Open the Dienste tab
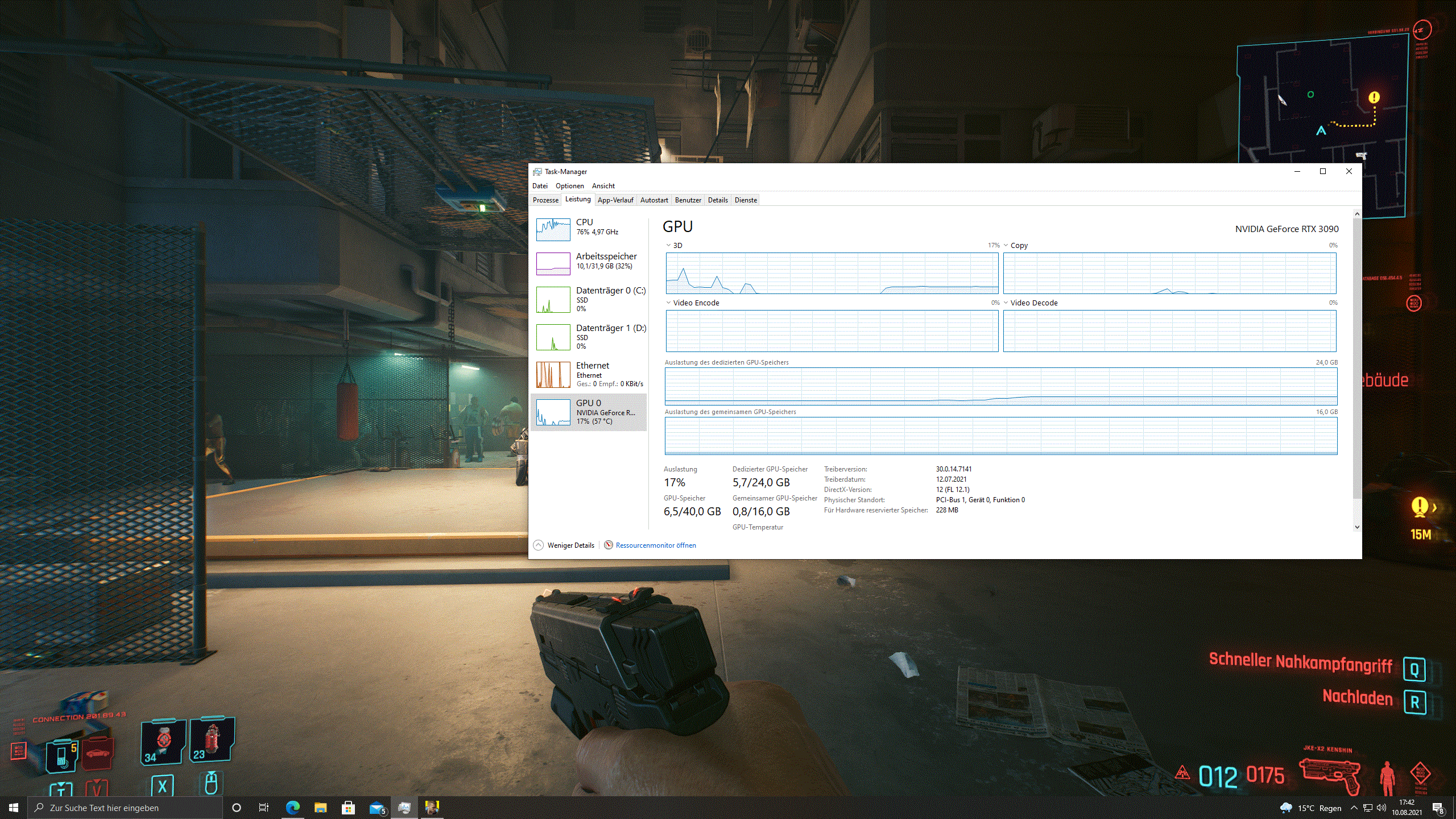1456x819 pixels. point(746,200)
